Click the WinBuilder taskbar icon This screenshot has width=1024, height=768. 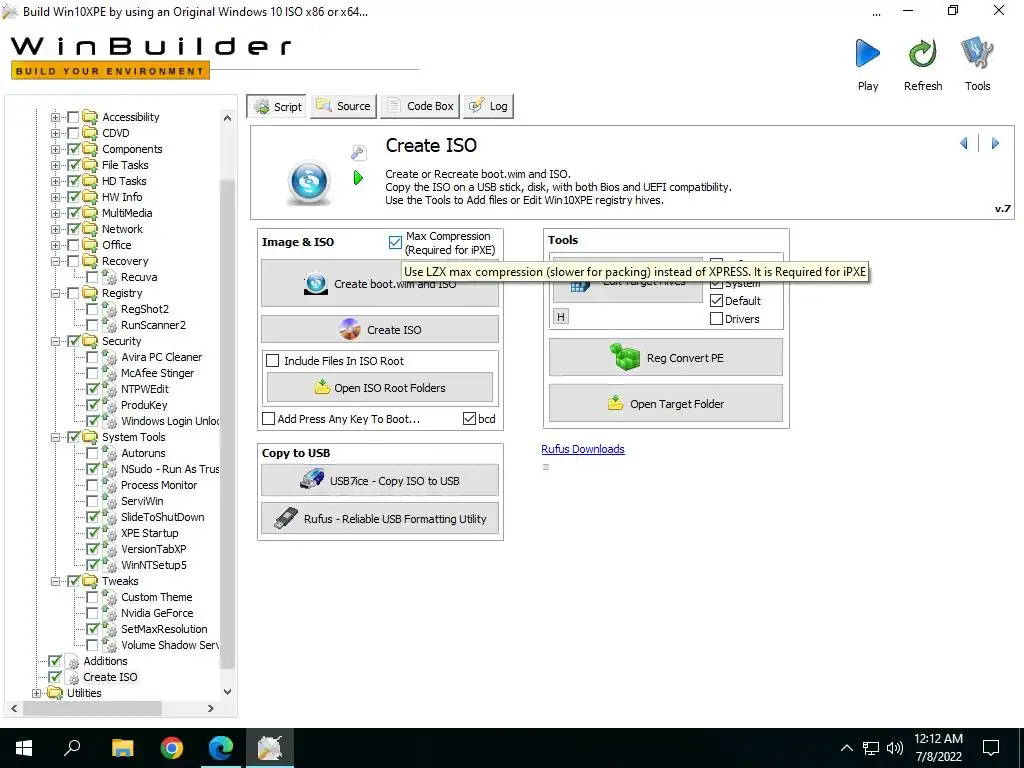pyautogui.click(x=270, y=748)
